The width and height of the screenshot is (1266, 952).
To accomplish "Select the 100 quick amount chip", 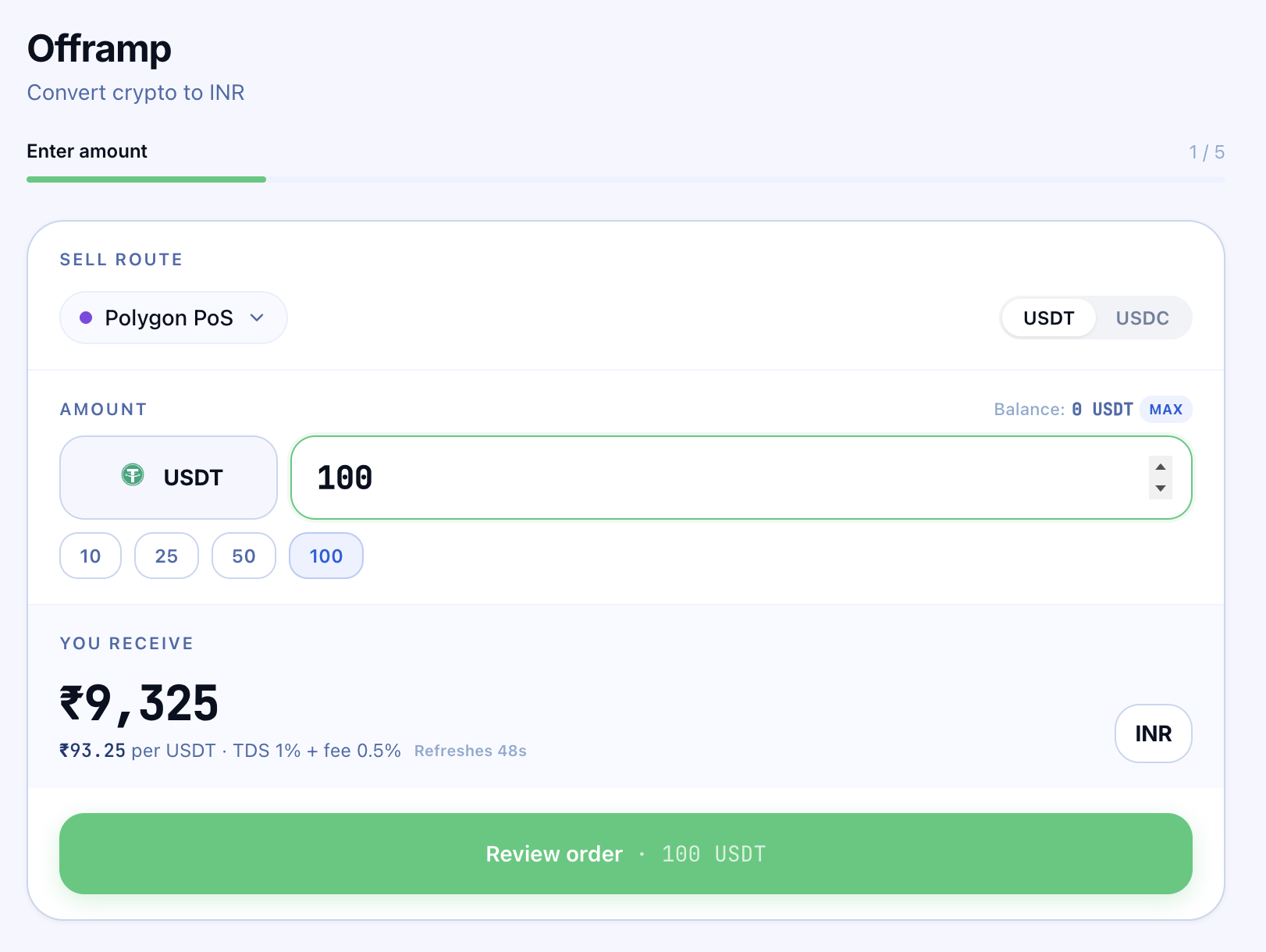I will (x=325, y=556).
